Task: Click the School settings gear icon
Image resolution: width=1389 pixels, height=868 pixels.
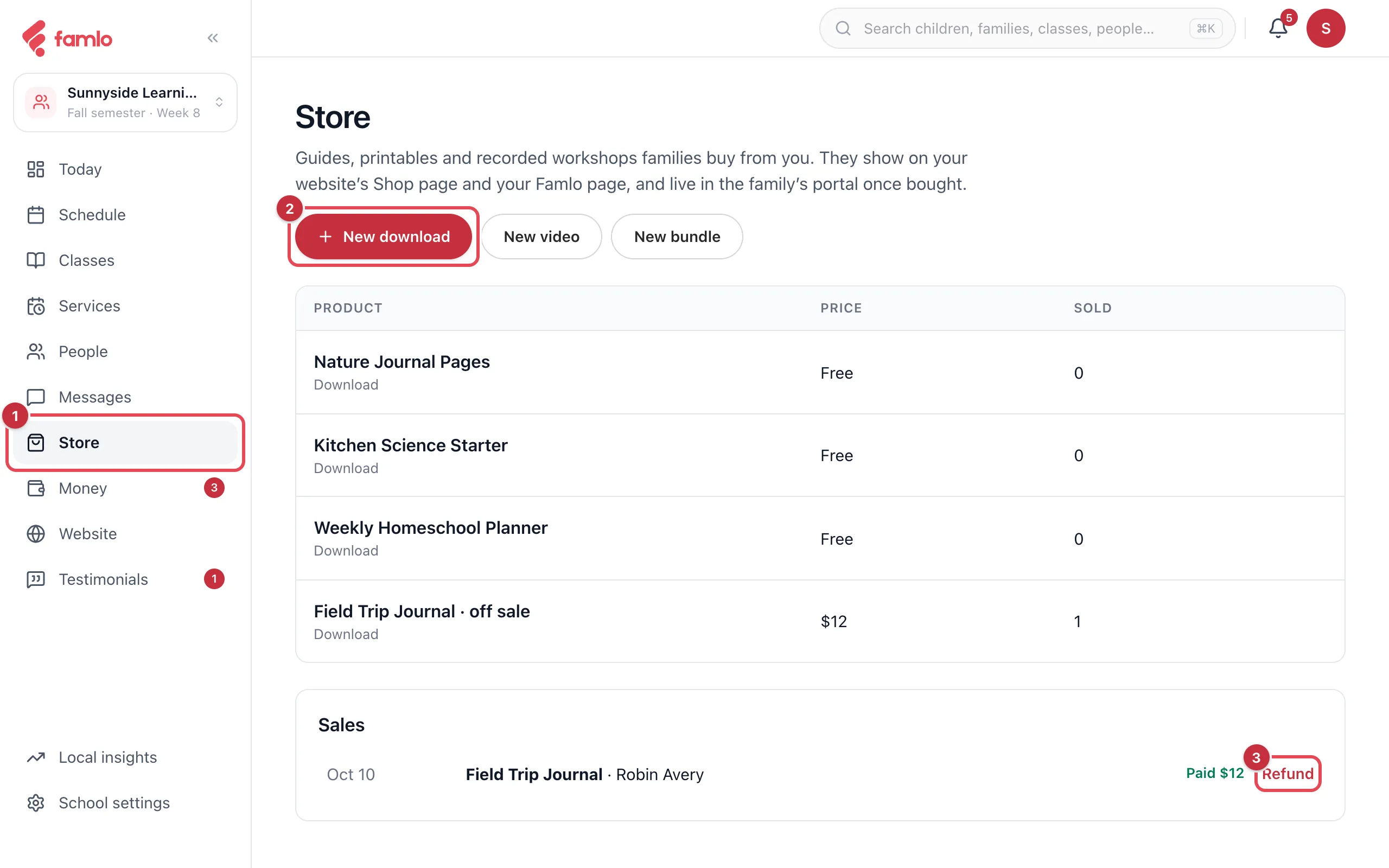Action: (x=36, y=802)
